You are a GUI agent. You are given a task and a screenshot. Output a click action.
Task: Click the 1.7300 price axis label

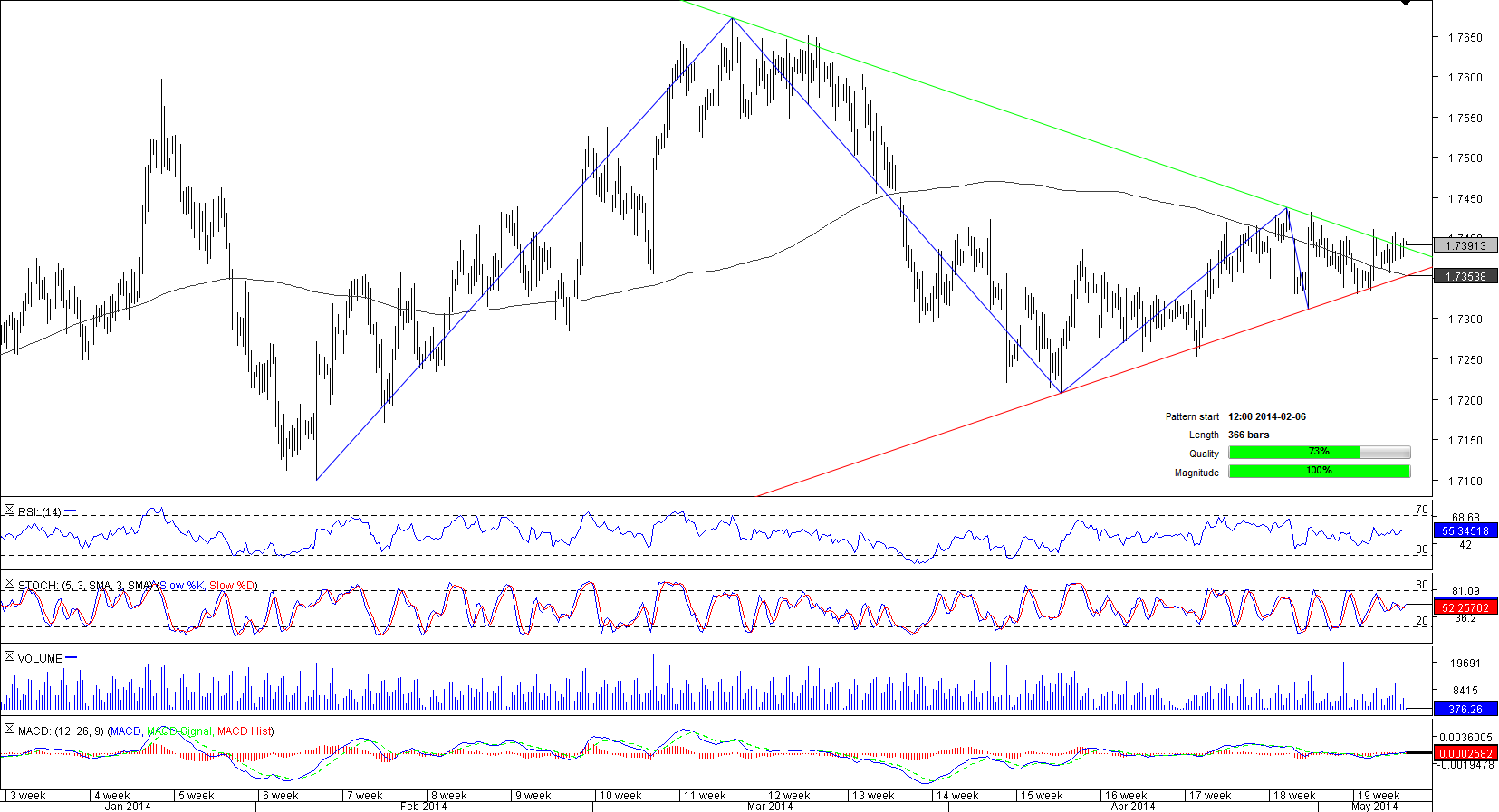1465,320
